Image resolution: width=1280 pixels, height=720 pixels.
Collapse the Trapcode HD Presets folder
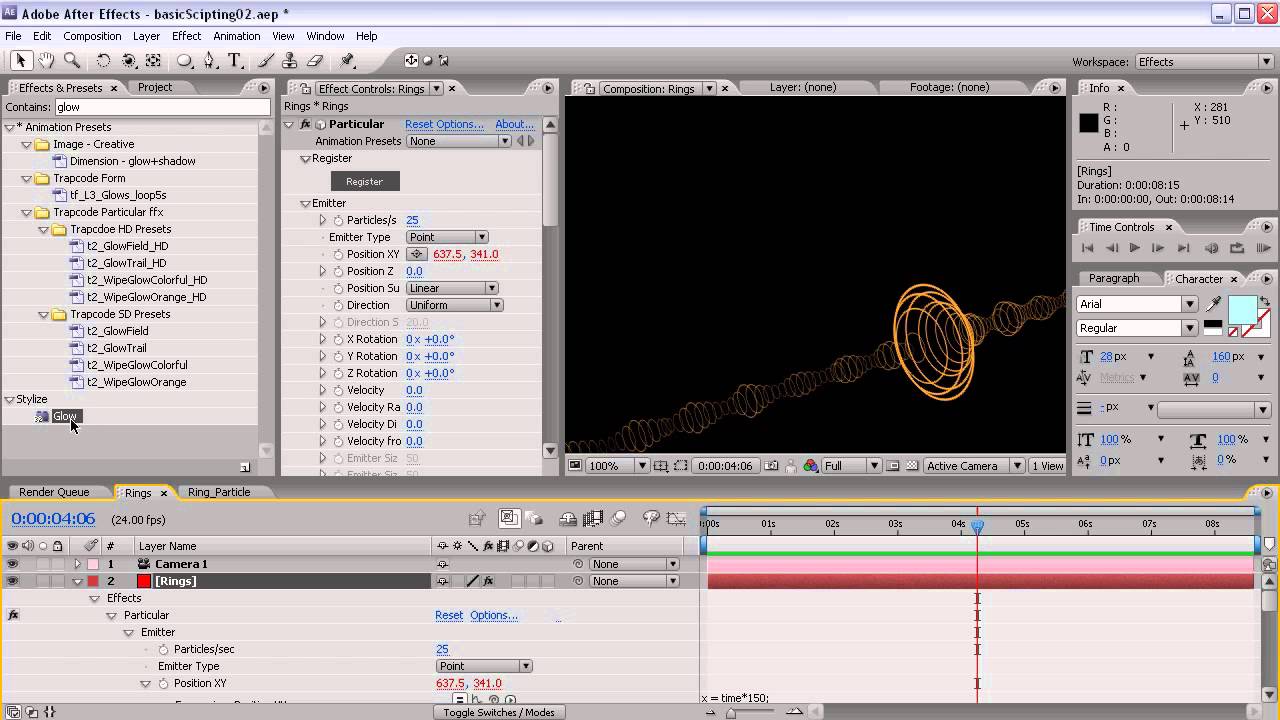[x=44, y=229]
